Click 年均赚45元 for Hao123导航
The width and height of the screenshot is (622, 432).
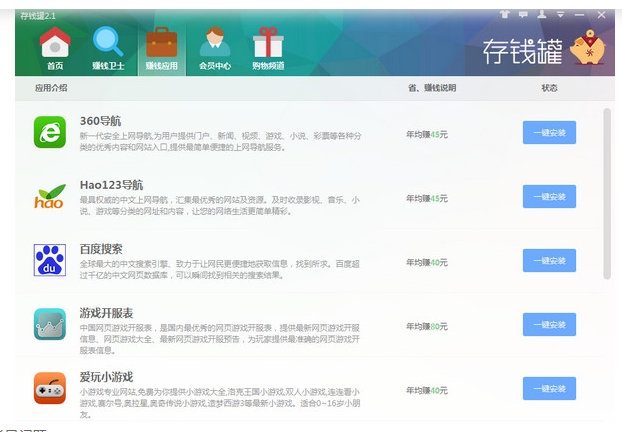tap(427, 198)
